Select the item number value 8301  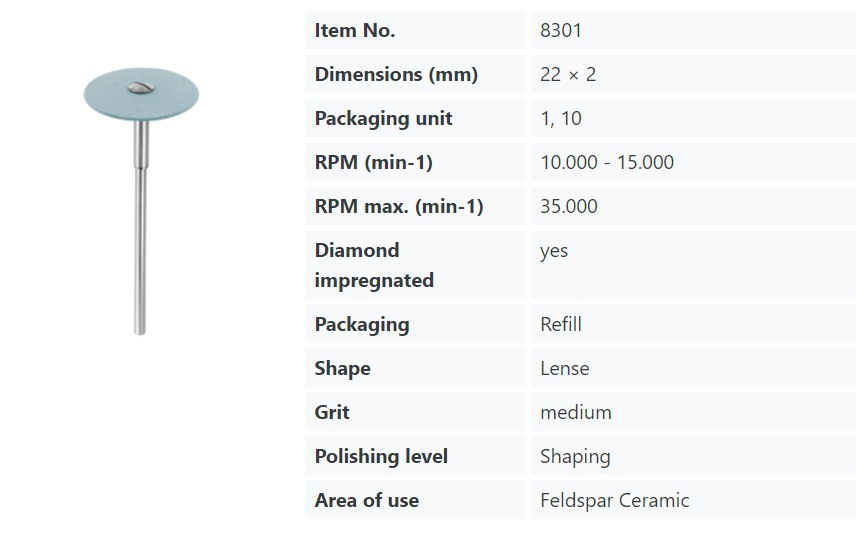click(x=561, y=31)
